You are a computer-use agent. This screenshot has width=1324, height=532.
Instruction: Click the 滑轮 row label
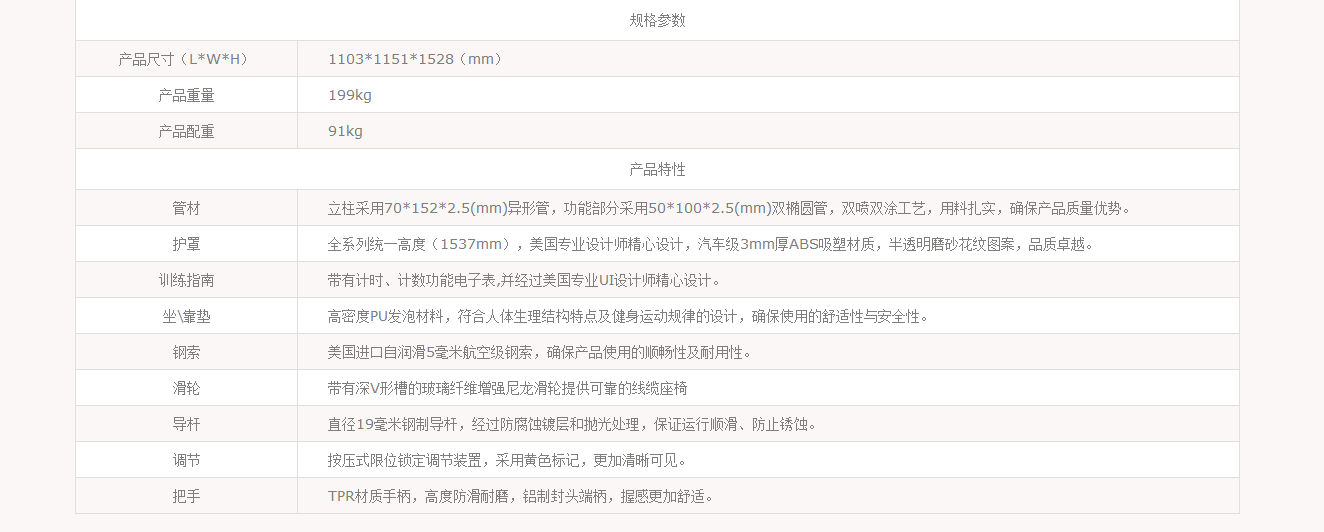coord(186,388)
